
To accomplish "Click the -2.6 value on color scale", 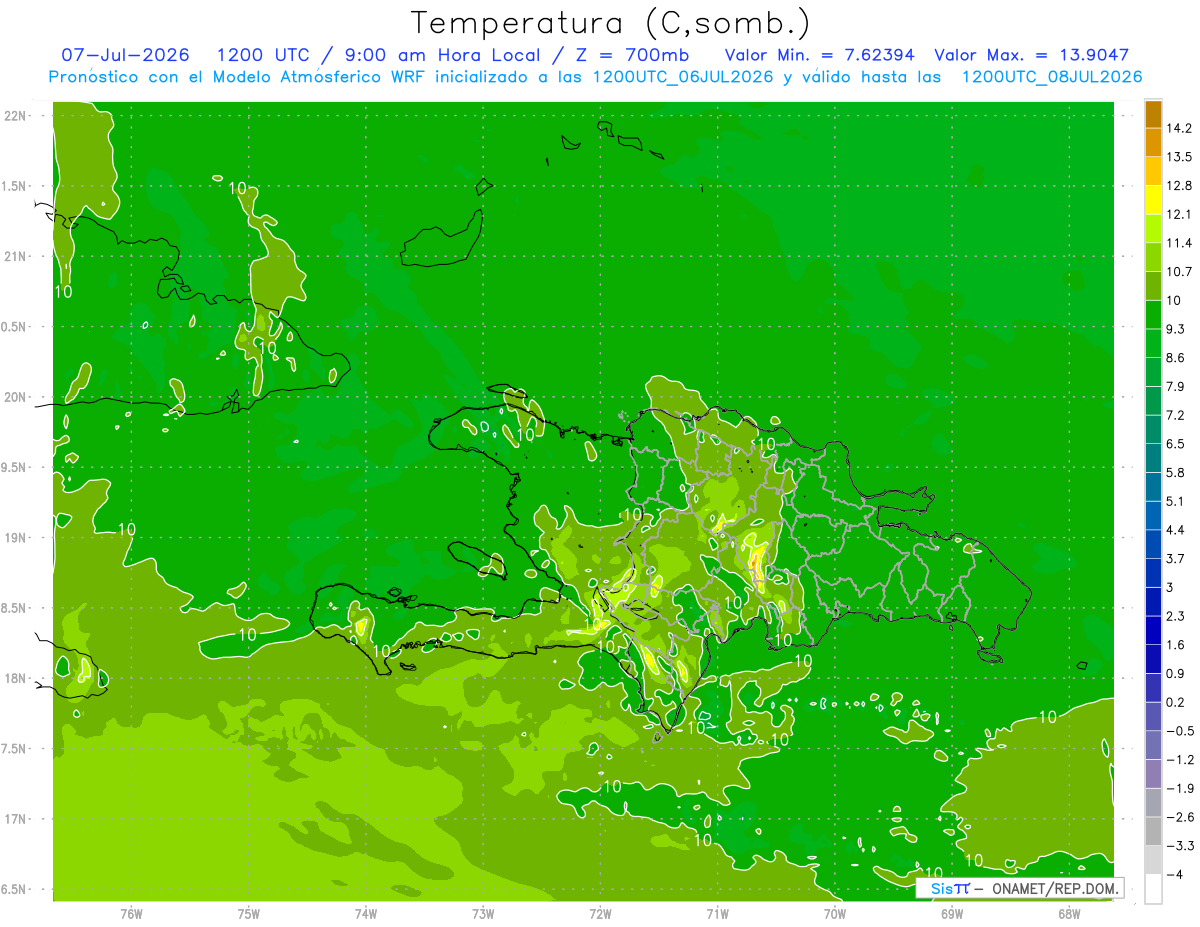I will click(1179, 816).
